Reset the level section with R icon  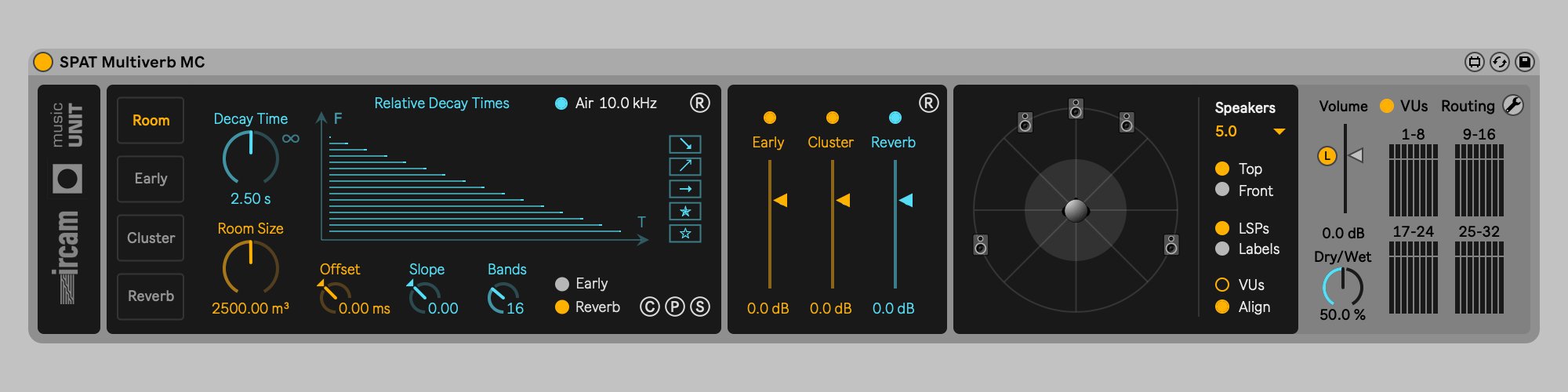[x=928, y=103]
